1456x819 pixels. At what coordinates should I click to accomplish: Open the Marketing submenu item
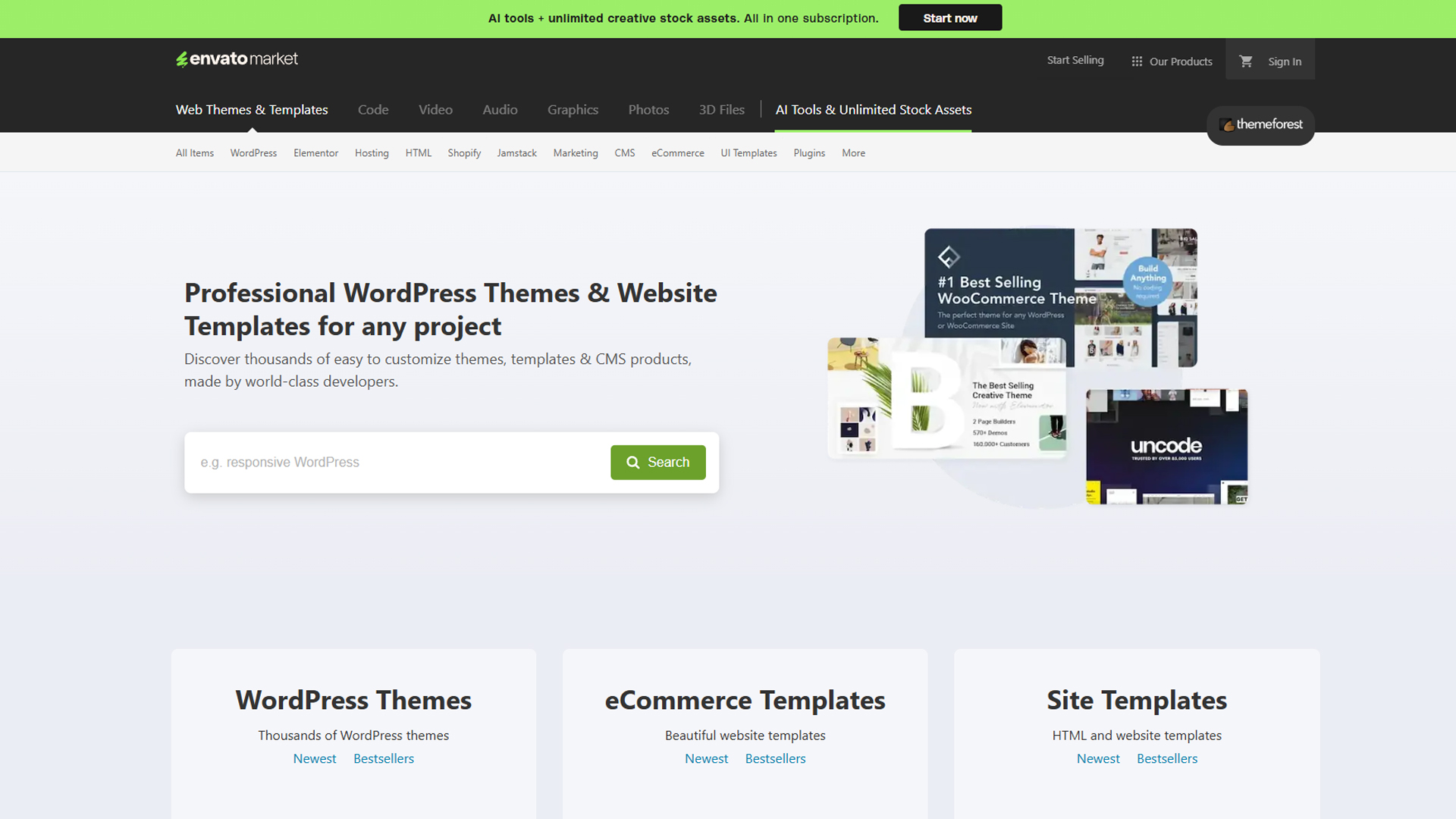(x=576, y=153)
